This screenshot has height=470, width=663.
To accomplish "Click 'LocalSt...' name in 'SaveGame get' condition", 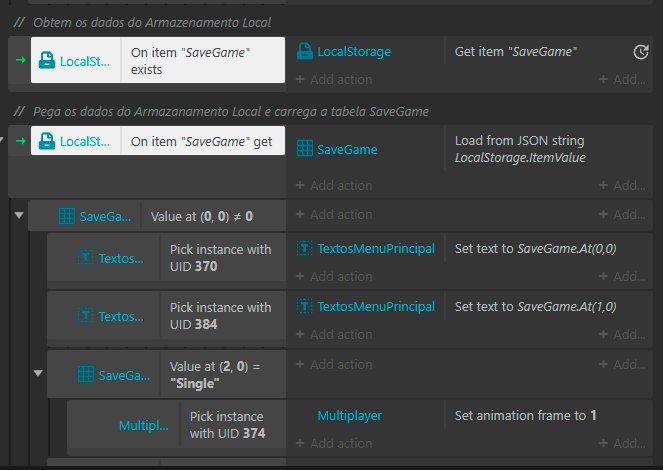I will (x=85, y=142).
